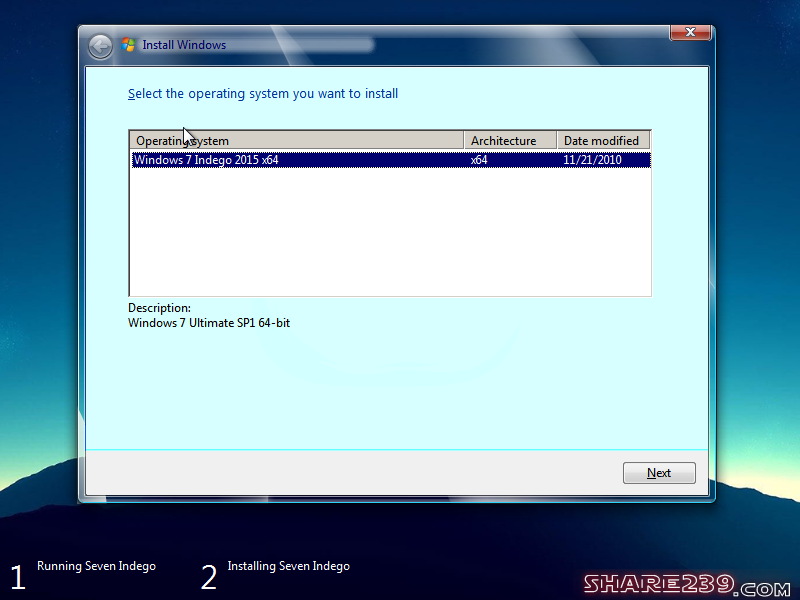Click the 11/21/2010 date cell
Screen dimensions: 800x600
pyautogui.click(x=592, y=160)
